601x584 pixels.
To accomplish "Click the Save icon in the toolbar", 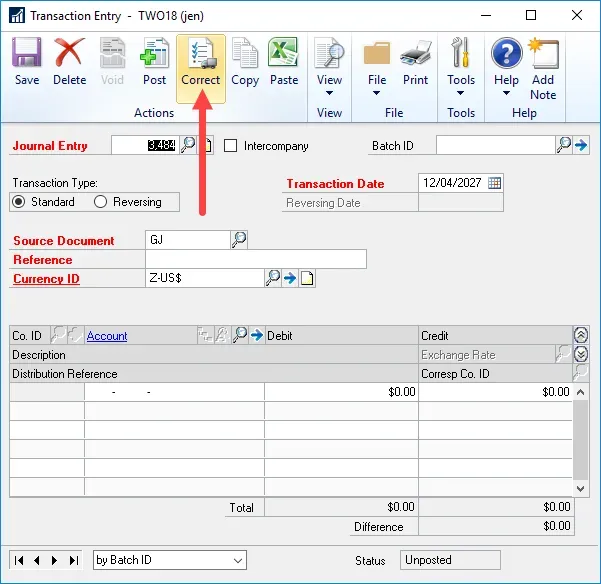I will (x=26, y=62).
